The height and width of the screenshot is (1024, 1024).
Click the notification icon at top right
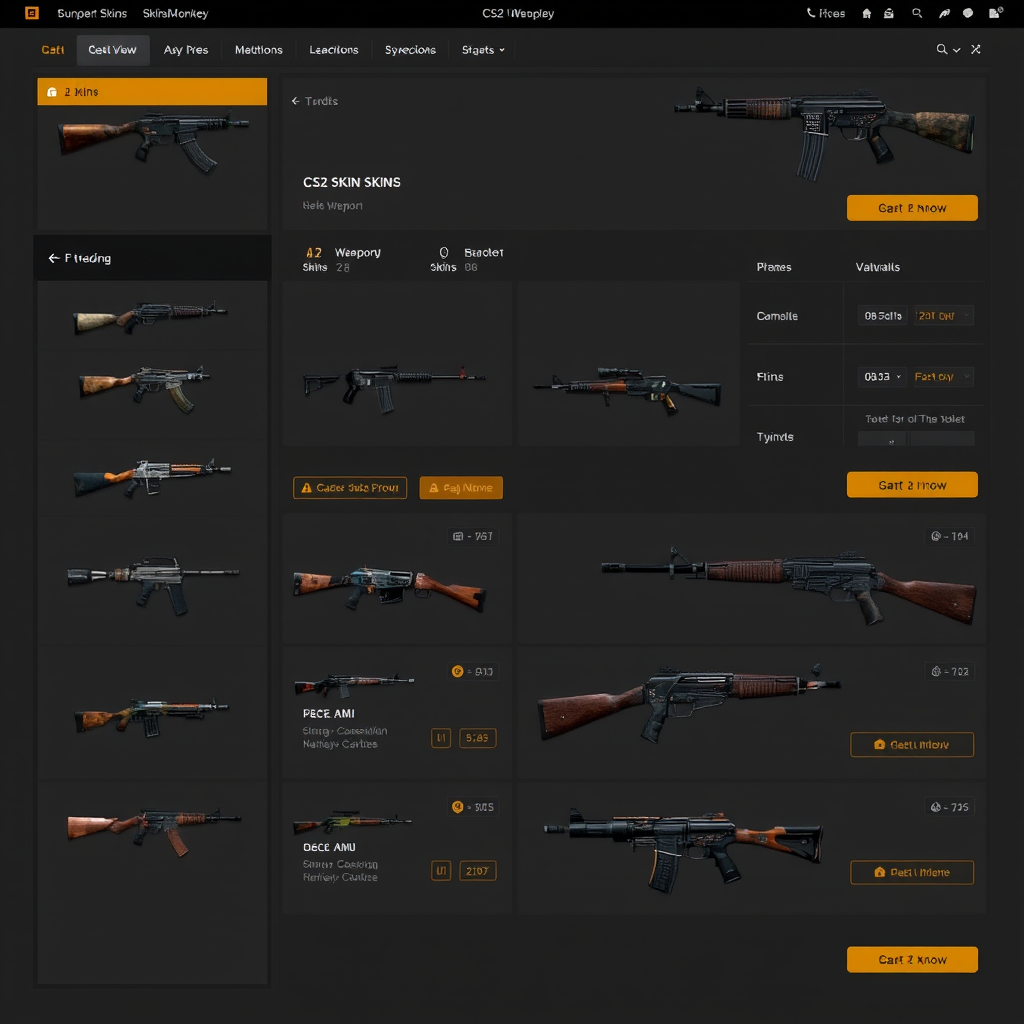(x=995, y=12)
